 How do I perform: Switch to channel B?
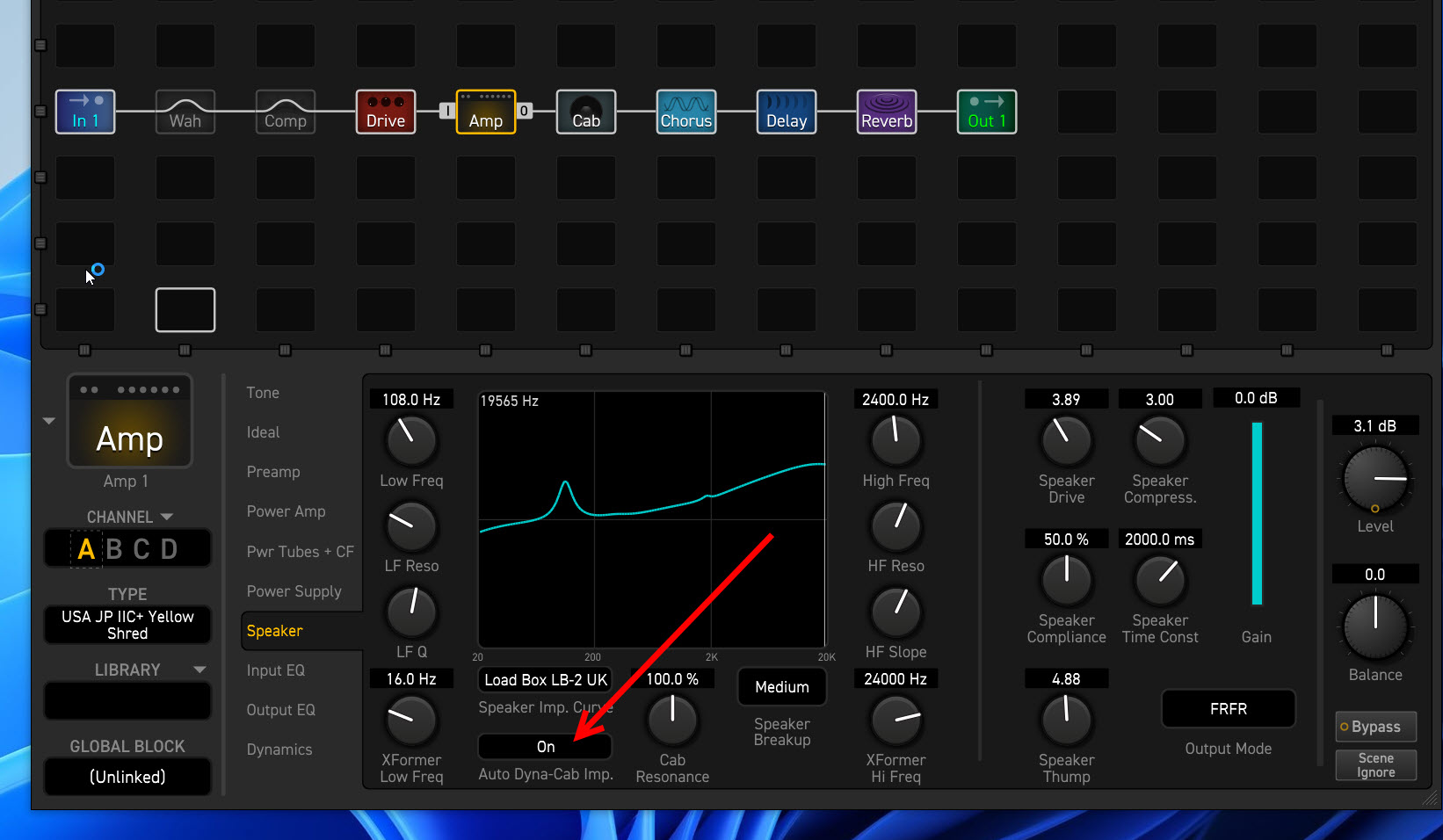[x=113, y=549]
